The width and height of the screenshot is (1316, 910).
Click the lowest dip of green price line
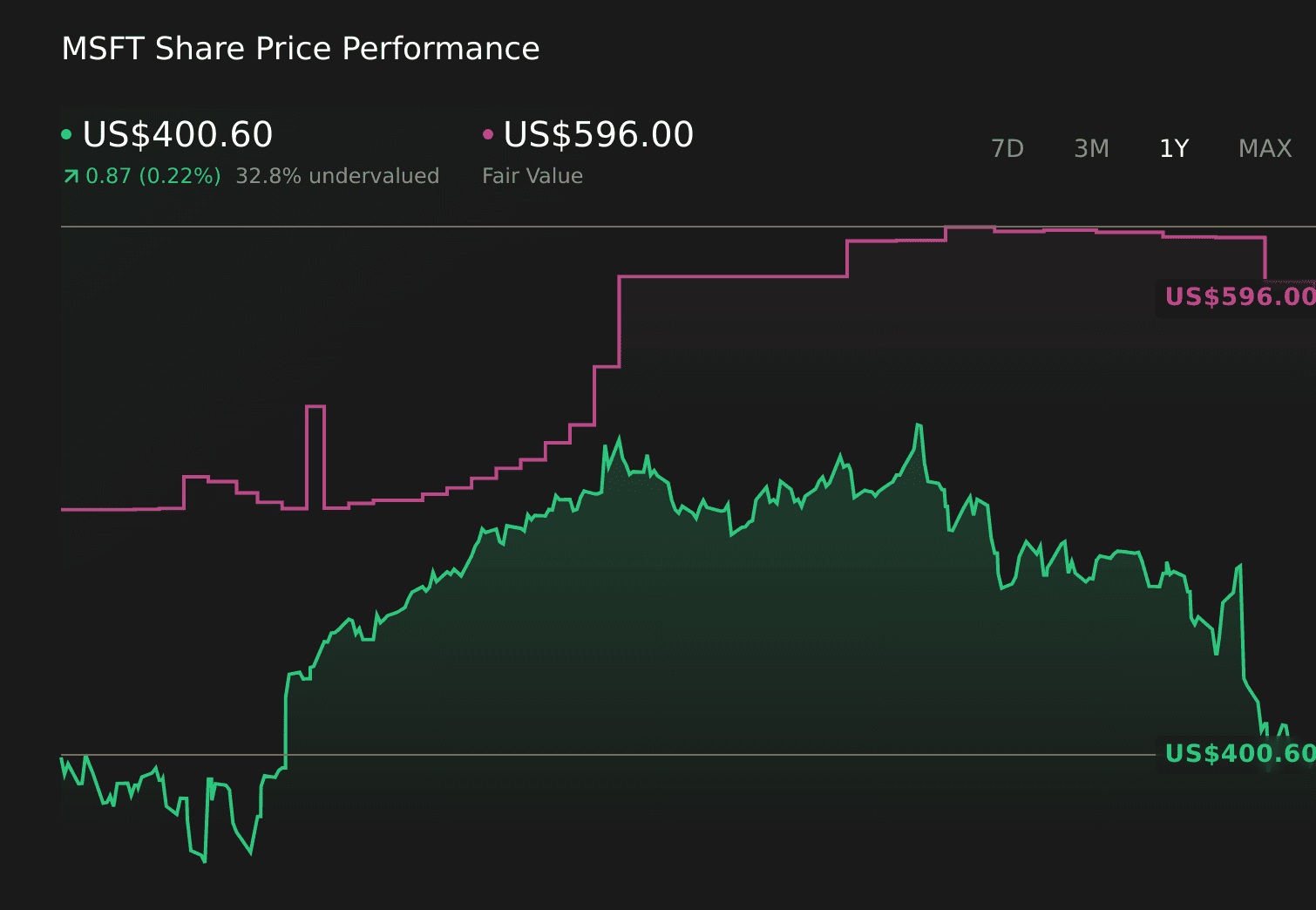pyautogui.click(x=205, y=860)
